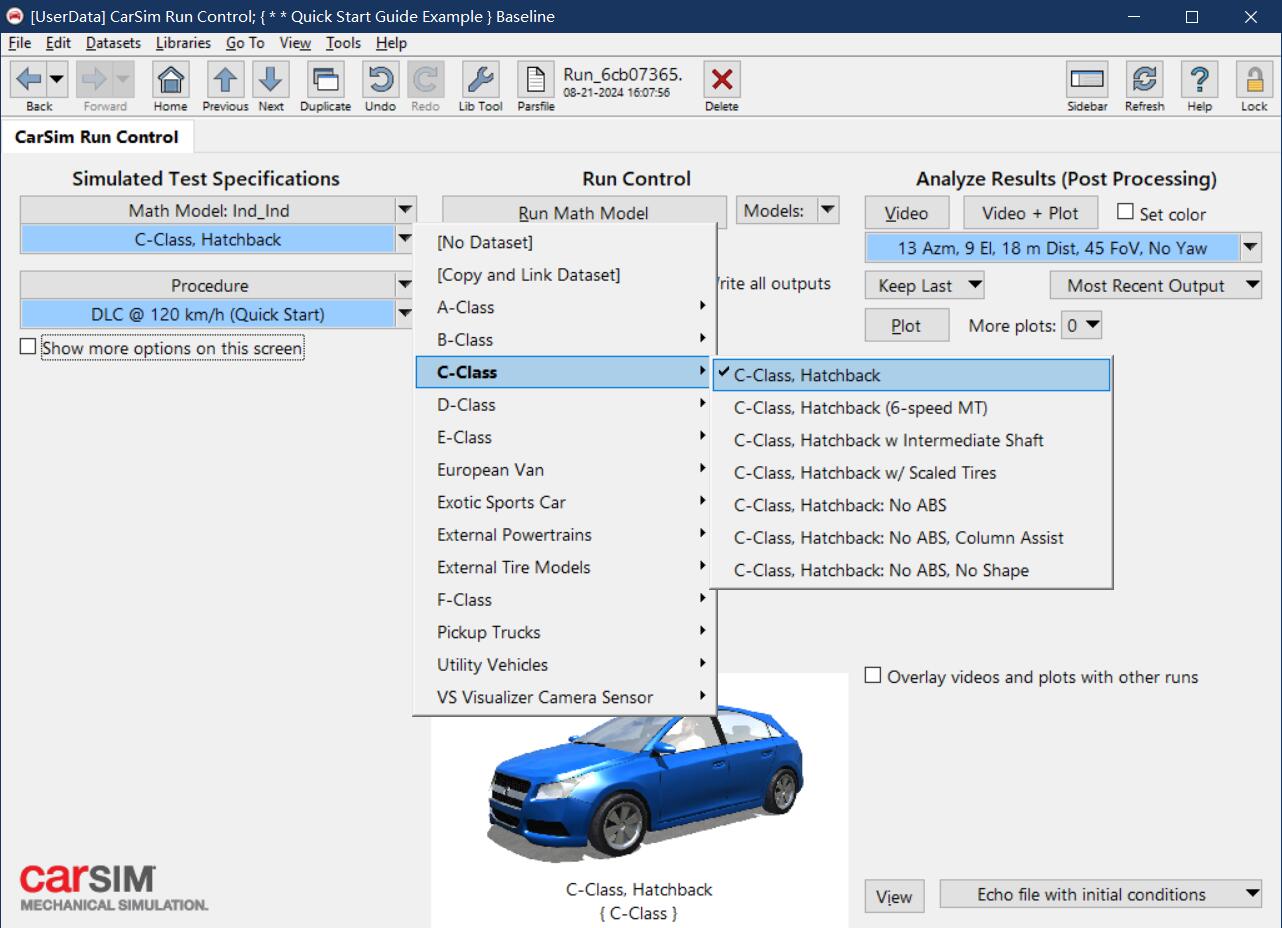Open the Edit menu
The width and height of the screenshot is (1282, 928).
pyautogui.click(x=58, y=43)
